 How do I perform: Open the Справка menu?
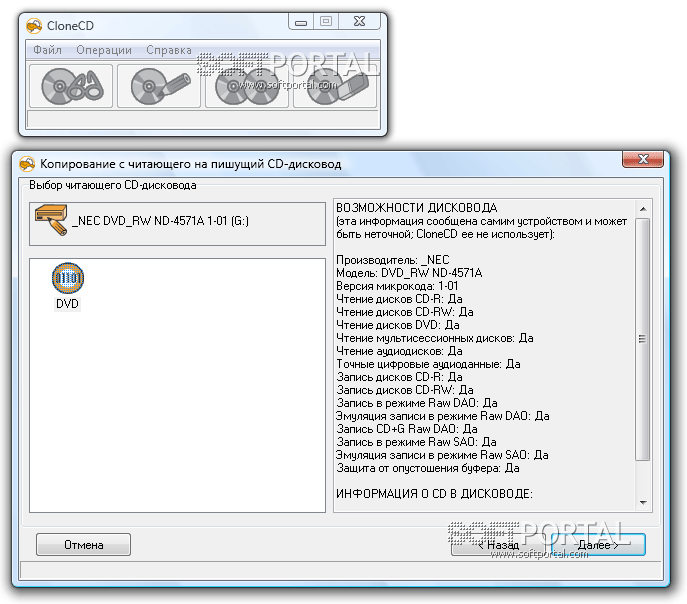point(169,50)
